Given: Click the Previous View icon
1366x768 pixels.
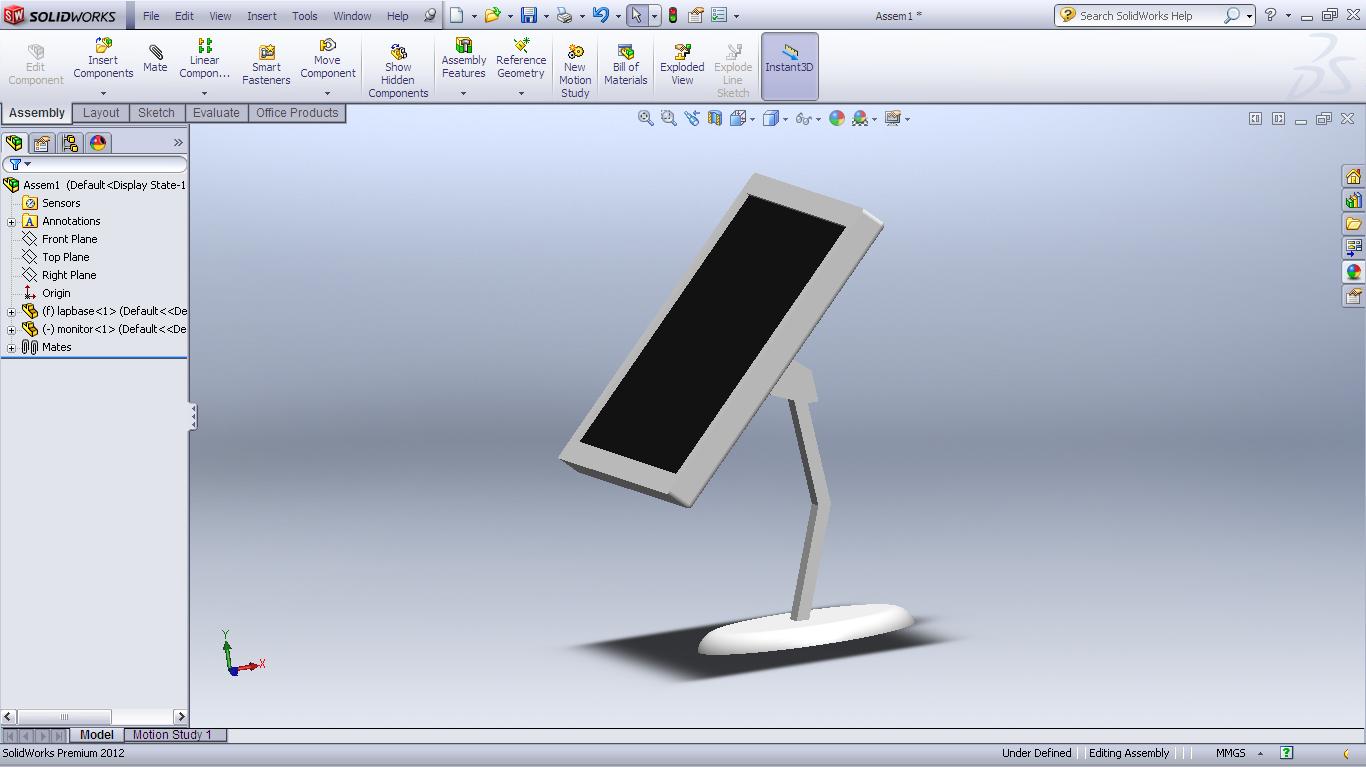Looking at the screenshot, I should point(692,118).
